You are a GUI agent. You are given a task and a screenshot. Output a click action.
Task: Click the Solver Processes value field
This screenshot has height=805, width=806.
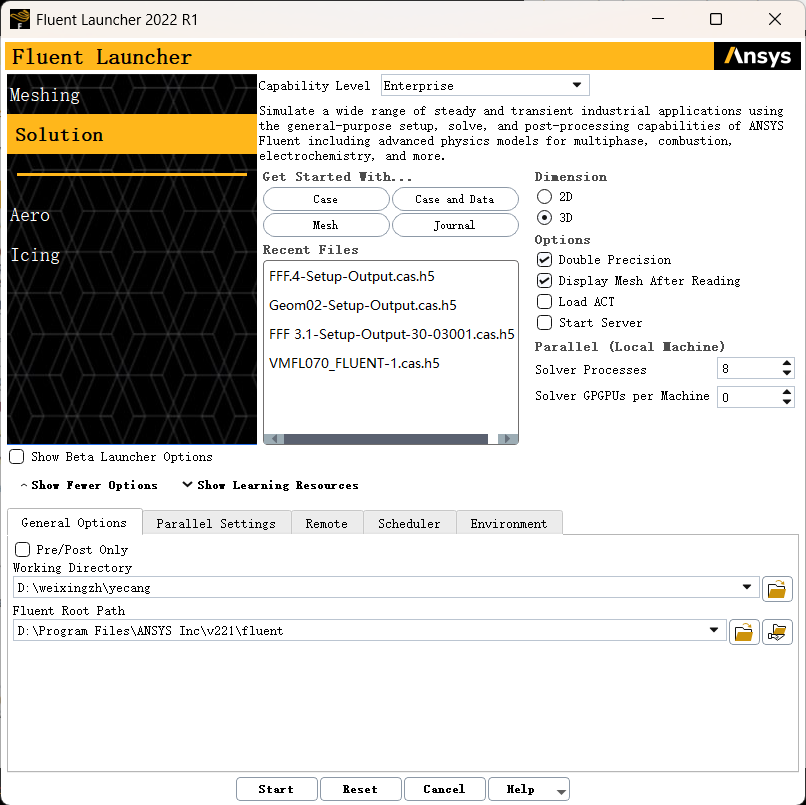(x=748, y=369)
